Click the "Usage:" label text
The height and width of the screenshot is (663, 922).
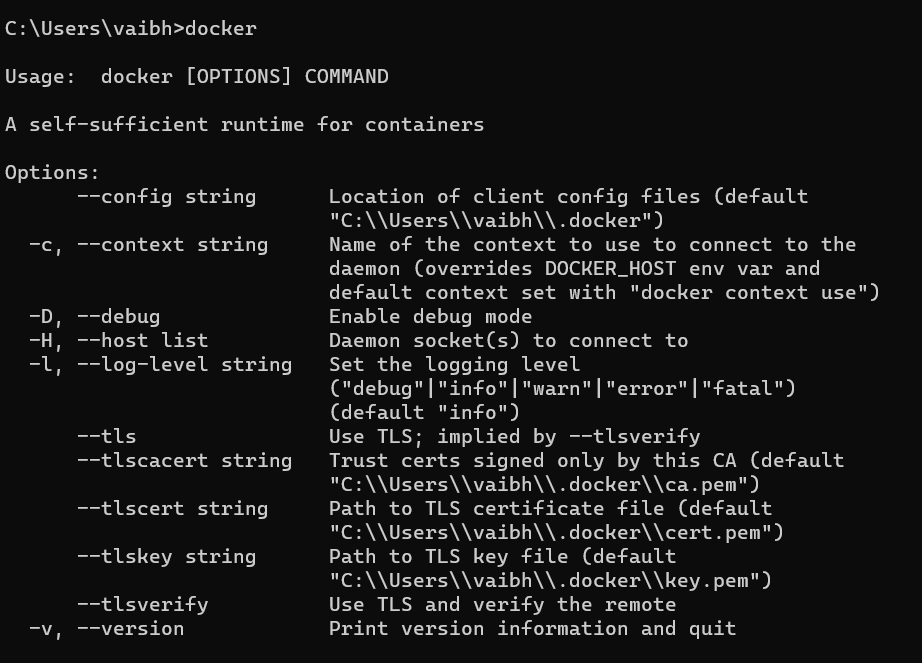click(40, 77)
